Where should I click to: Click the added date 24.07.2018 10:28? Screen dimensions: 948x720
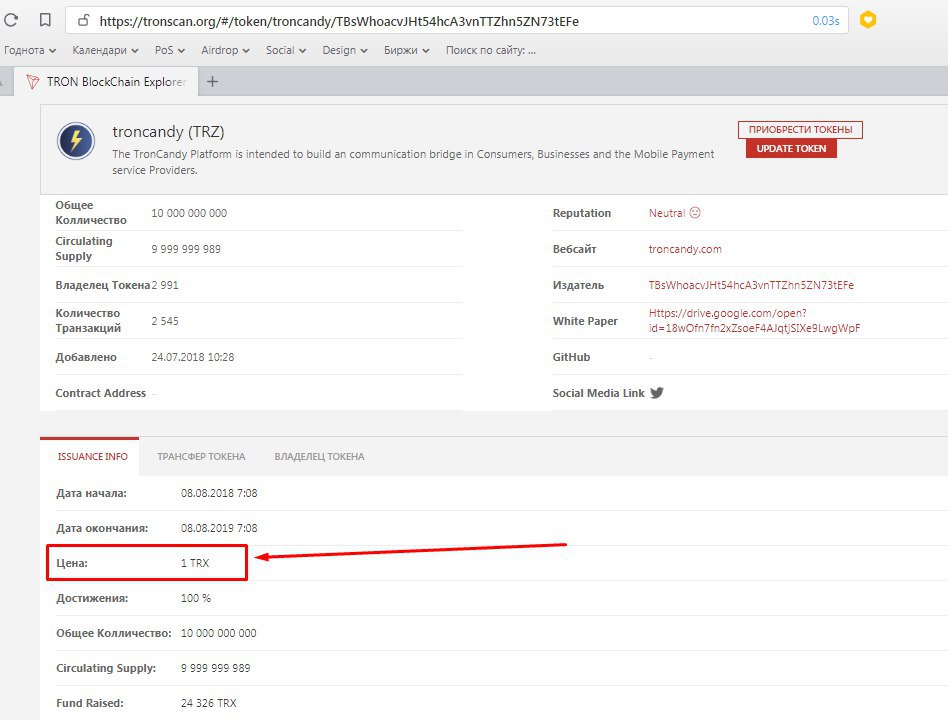click(193, 357)
